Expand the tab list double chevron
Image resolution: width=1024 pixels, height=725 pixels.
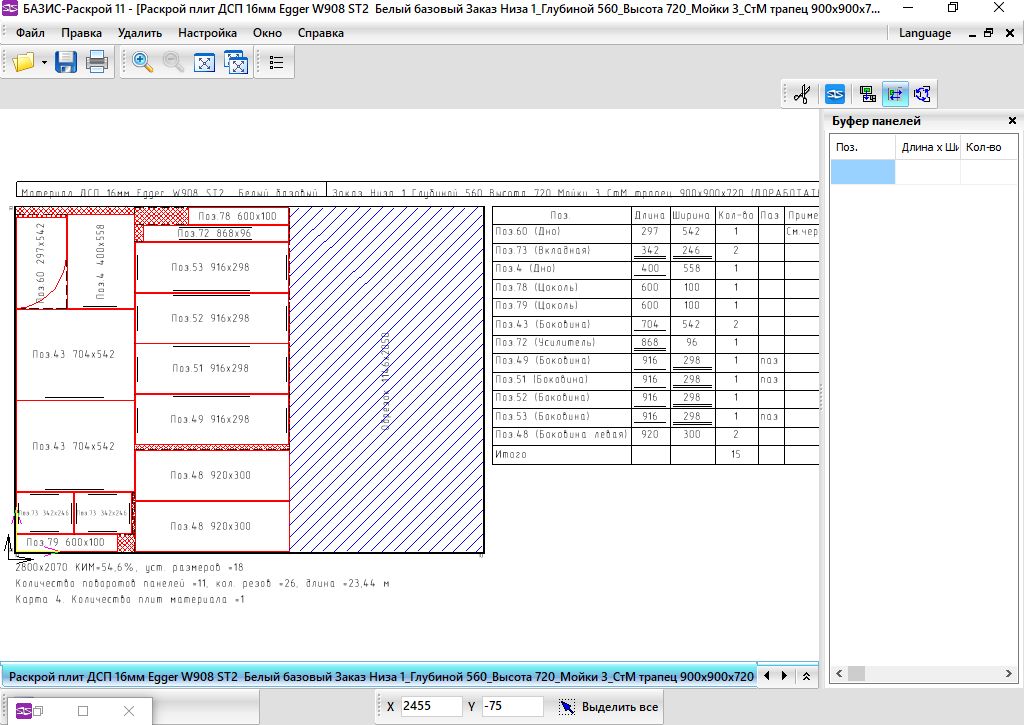click(807, 677)
